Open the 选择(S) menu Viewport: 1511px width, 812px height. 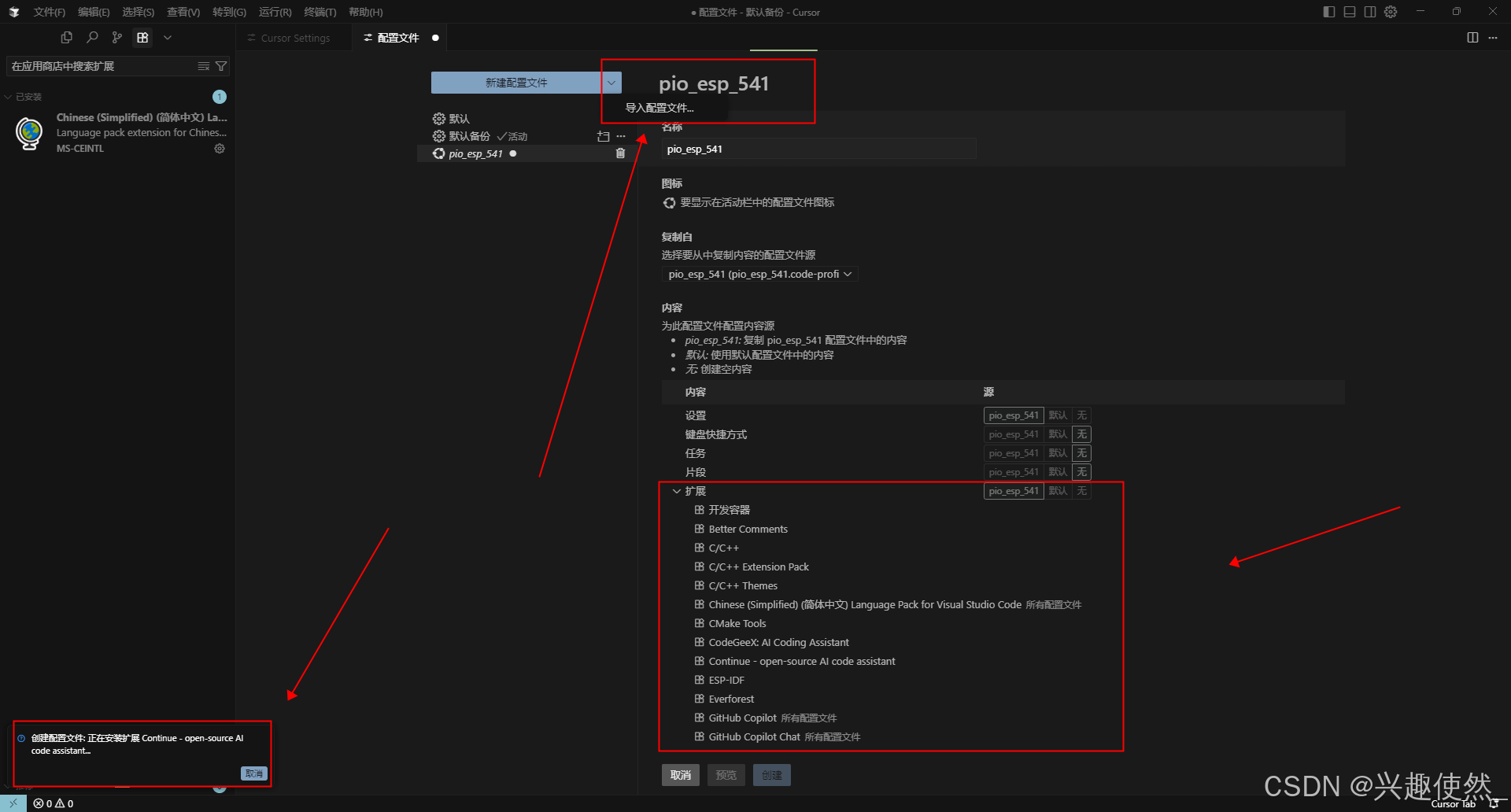pos(138,12)
